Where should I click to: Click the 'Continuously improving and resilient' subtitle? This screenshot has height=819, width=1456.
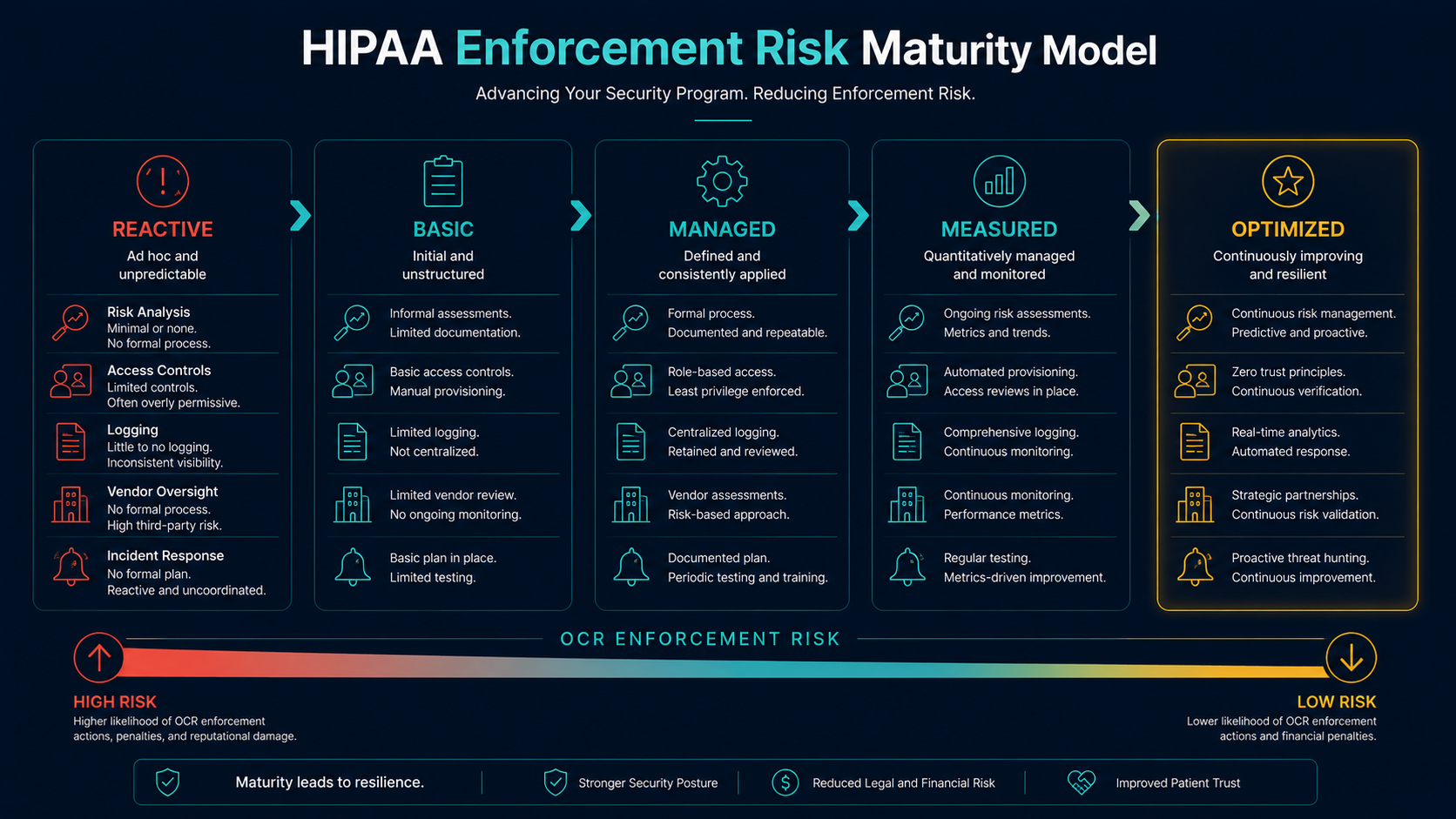pyautogui.click(x=1288, y=265)
